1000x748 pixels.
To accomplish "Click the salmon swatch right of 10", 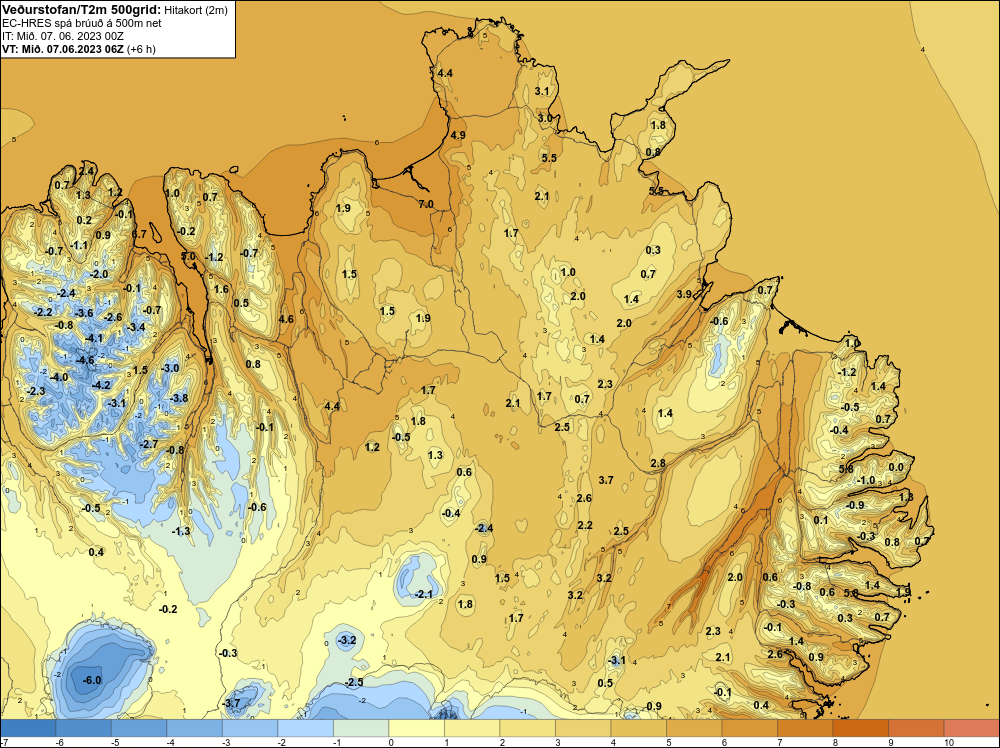I will tap(971, 728).
